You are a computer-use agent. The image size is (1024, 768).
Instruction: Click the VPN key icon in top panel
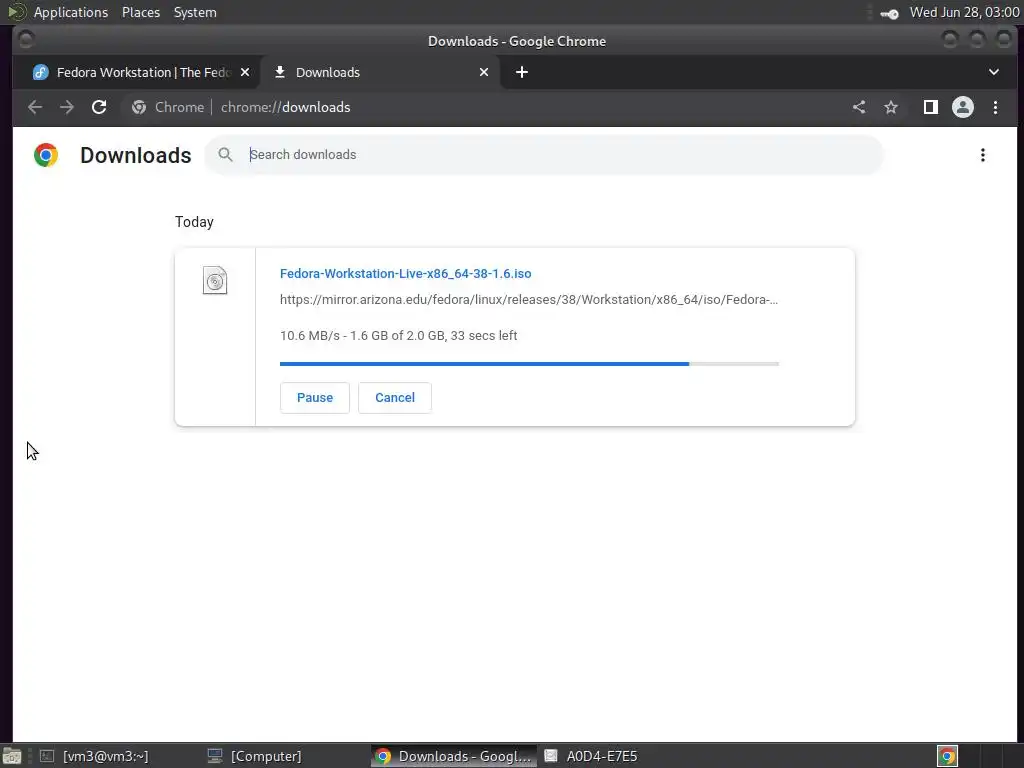(x=889, y=13)
